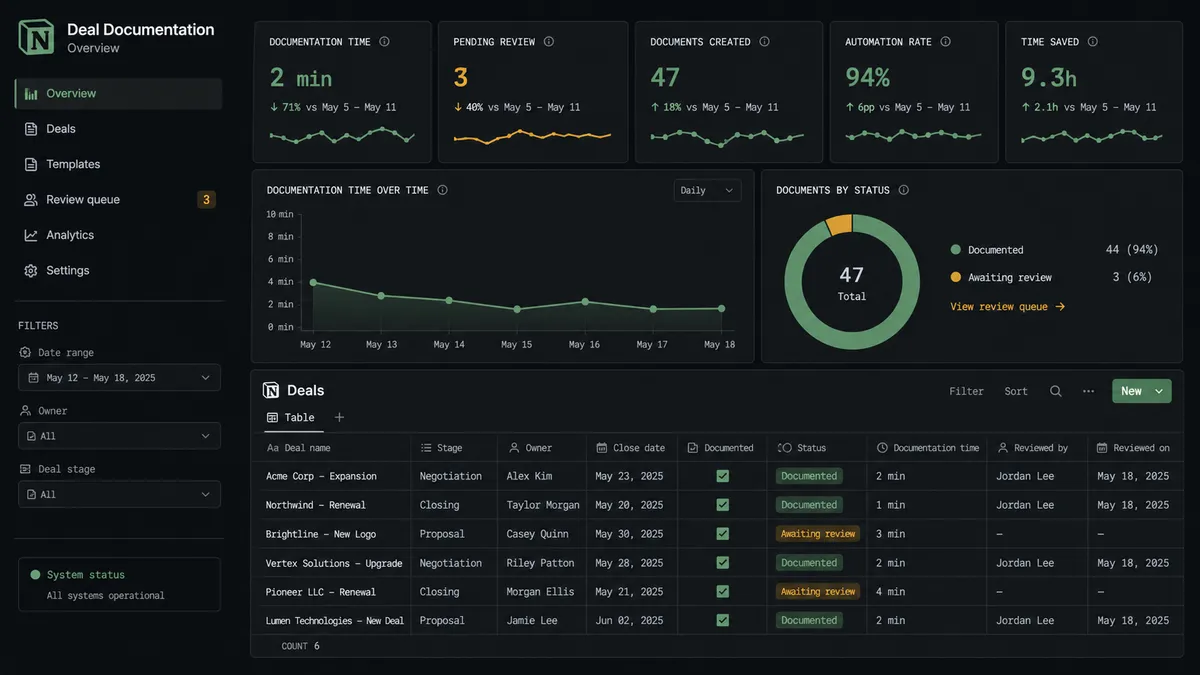Open the Close date column header menu
The height and width of the screenshot is (675, 1200).
coord(631,448)
